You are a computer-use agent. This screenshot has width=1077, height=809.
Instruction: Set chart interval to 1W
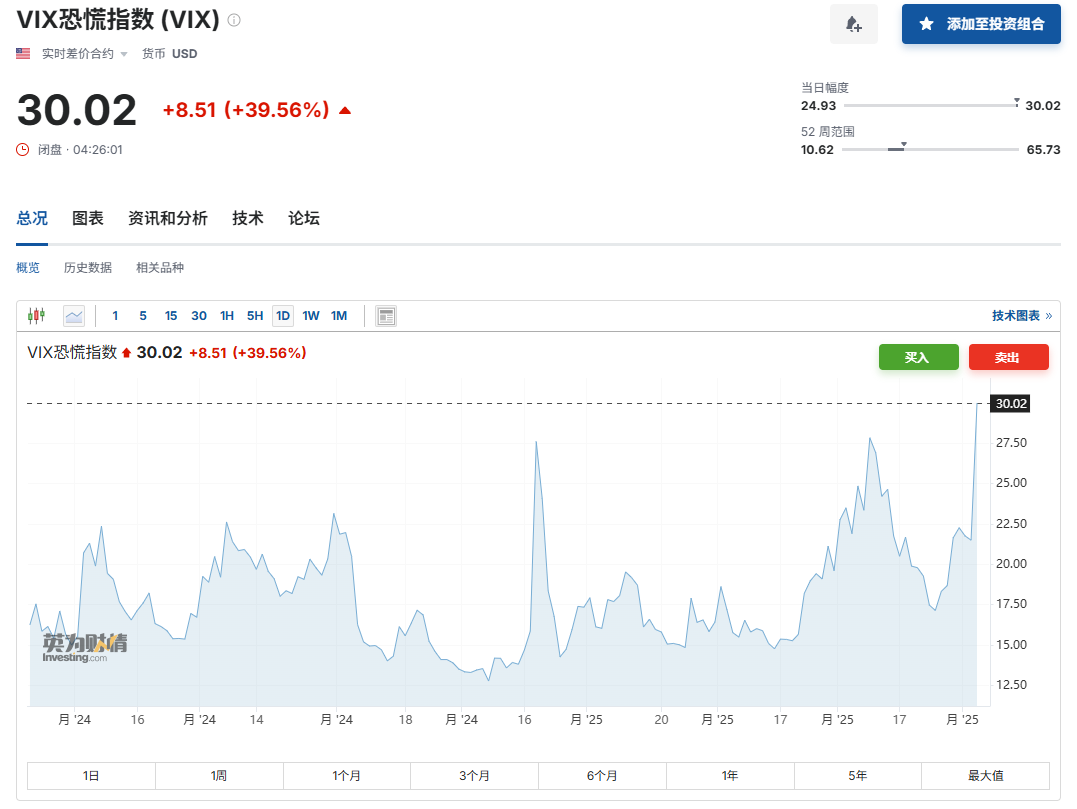click(x=311, y=316)
